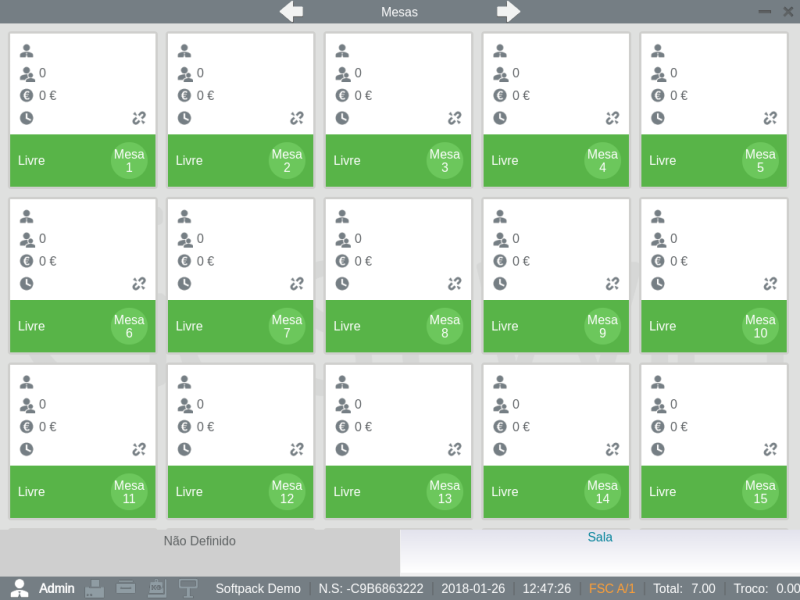
Task: Click the Livre green bar on Mesa 11
Action: click(60, 492)
